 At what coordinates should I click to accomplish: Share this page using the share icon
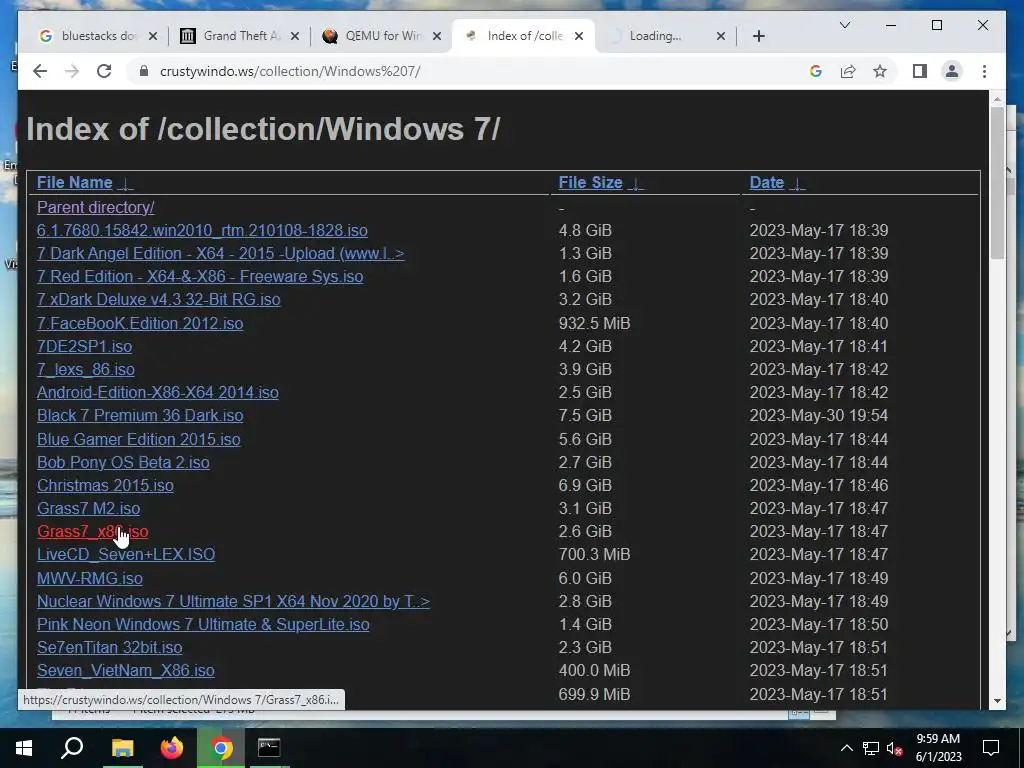(848, 71)
